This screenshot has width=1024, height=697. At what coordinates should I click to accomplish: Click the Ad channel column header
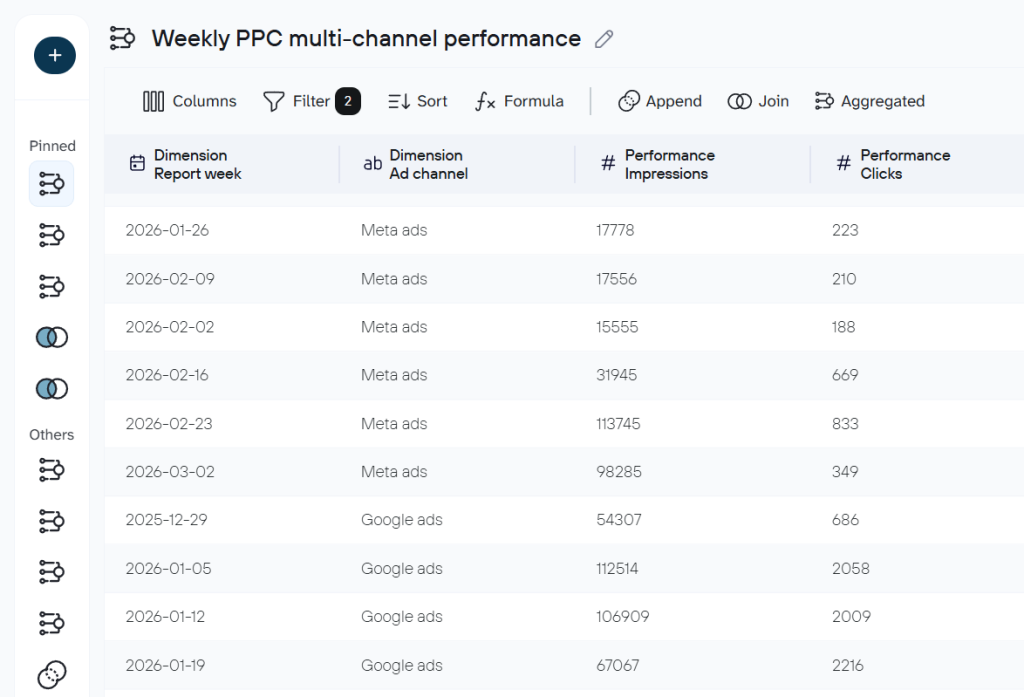pyautogui.click(x=457, y=164)
